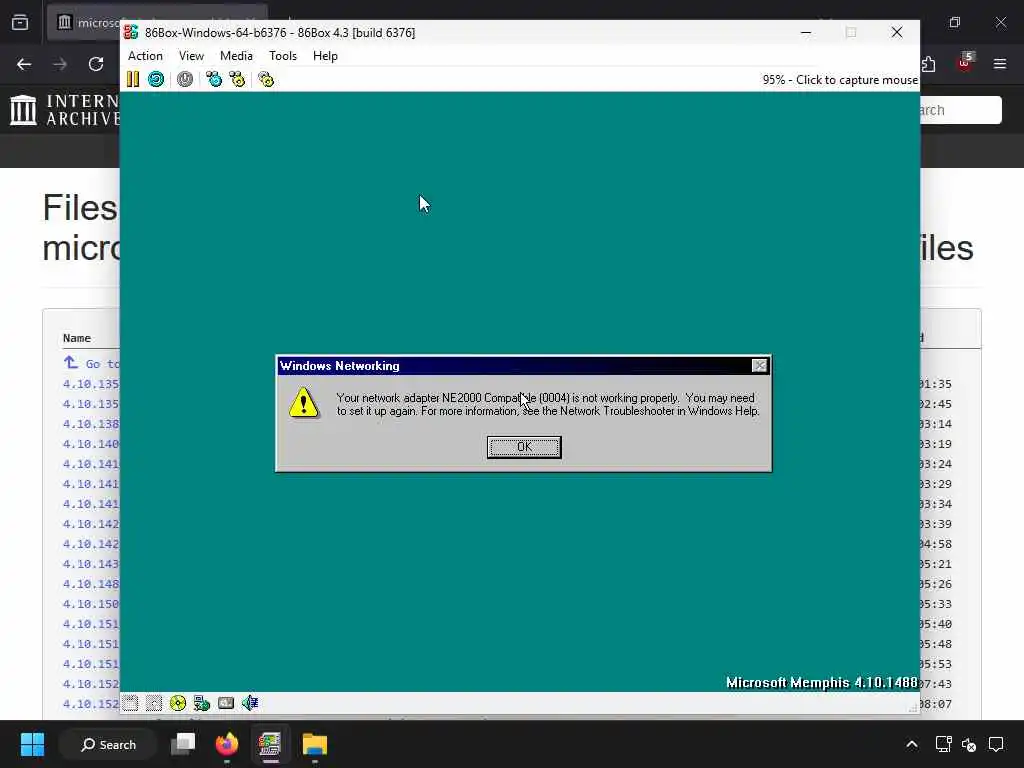Click the muted volume tray icon
This screenshot has width=1024, height=768.
tap(969, 744)
